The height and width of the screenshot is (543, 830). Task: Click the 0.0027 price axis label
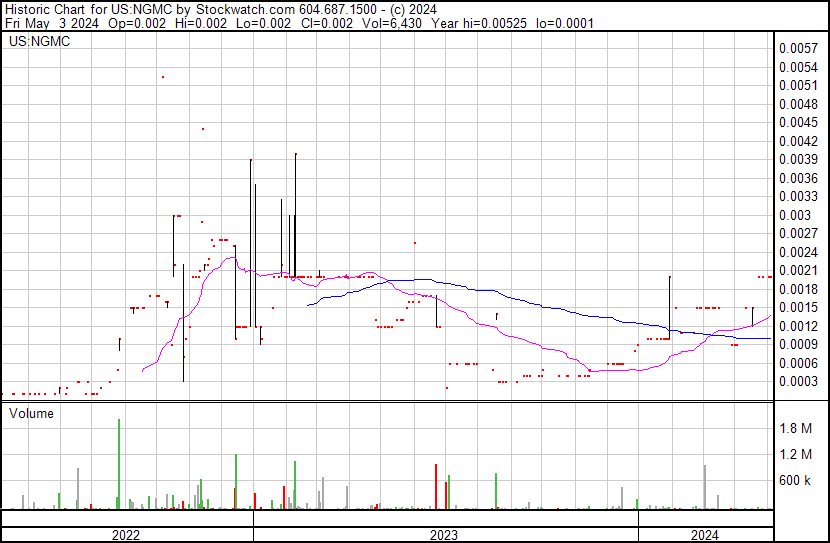(x=798, y=233)
